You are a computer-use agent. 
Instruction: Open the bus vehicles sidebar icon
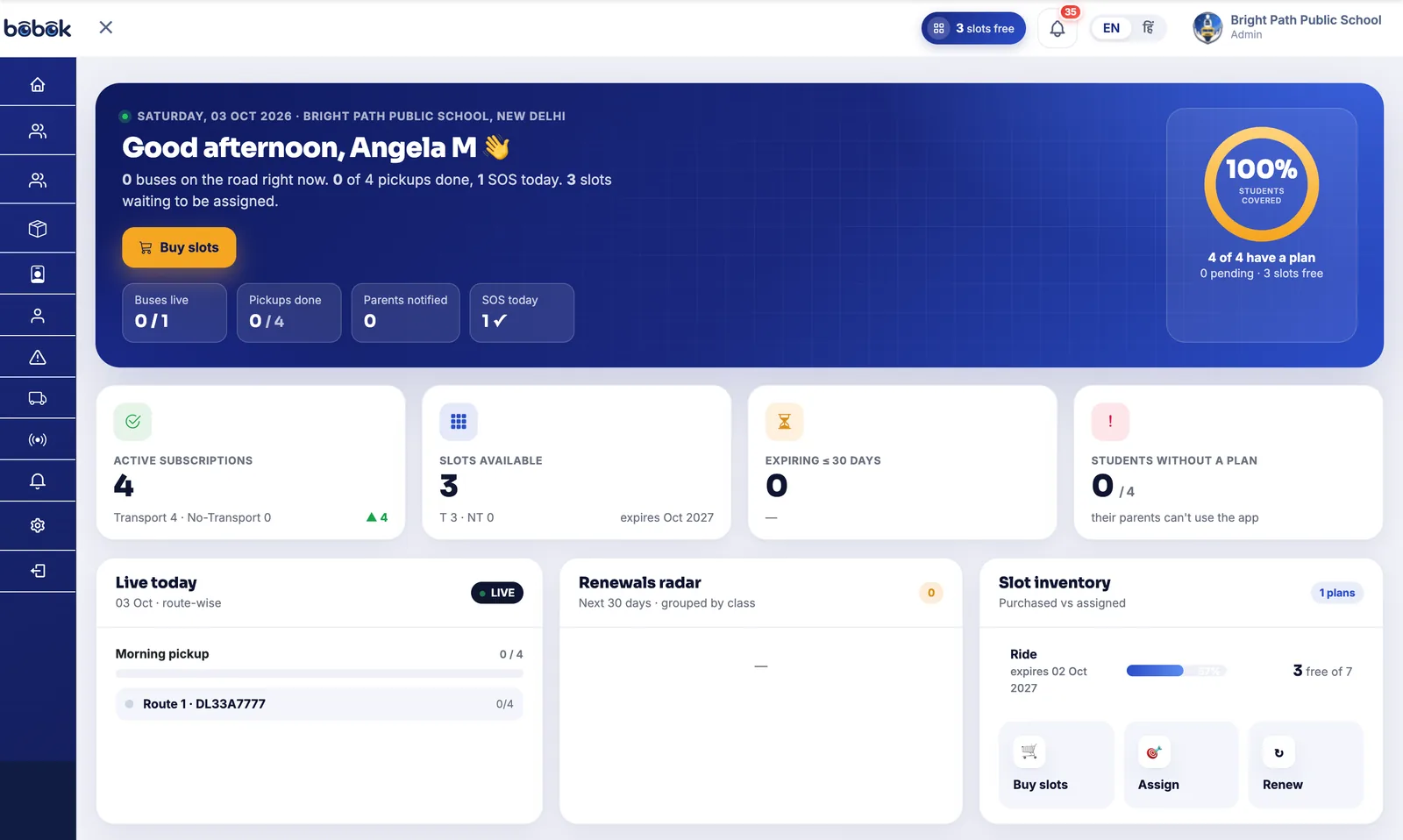click(38, 399)
